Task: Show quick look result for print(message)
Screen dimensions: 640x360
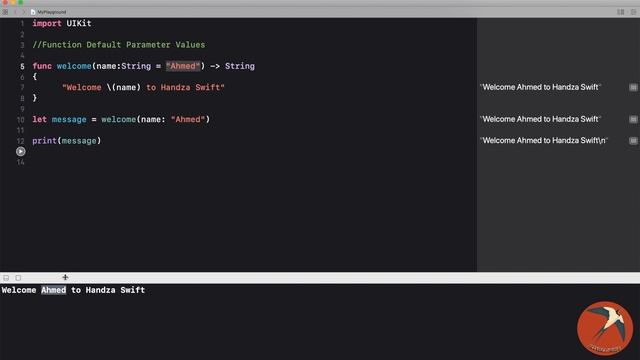Action: (633, 140)
